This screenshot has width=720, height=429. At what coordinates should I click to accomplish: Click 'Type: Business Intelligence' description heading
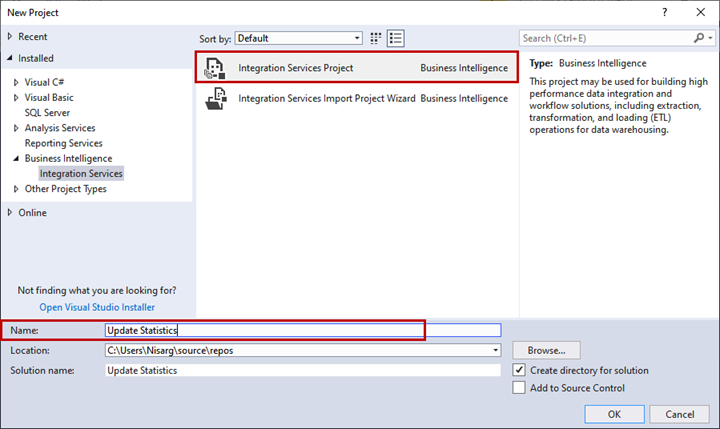588,63
